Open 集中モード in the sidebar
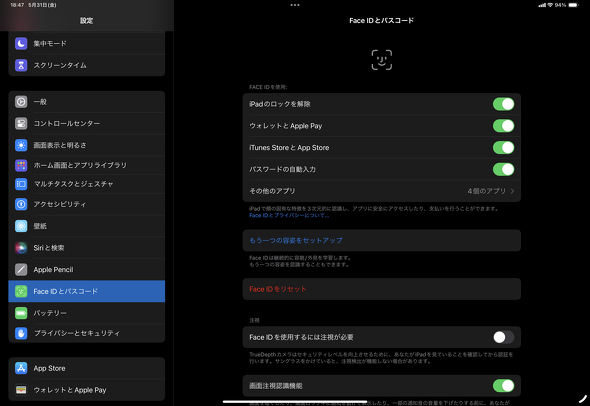 [x=87, y=44]
